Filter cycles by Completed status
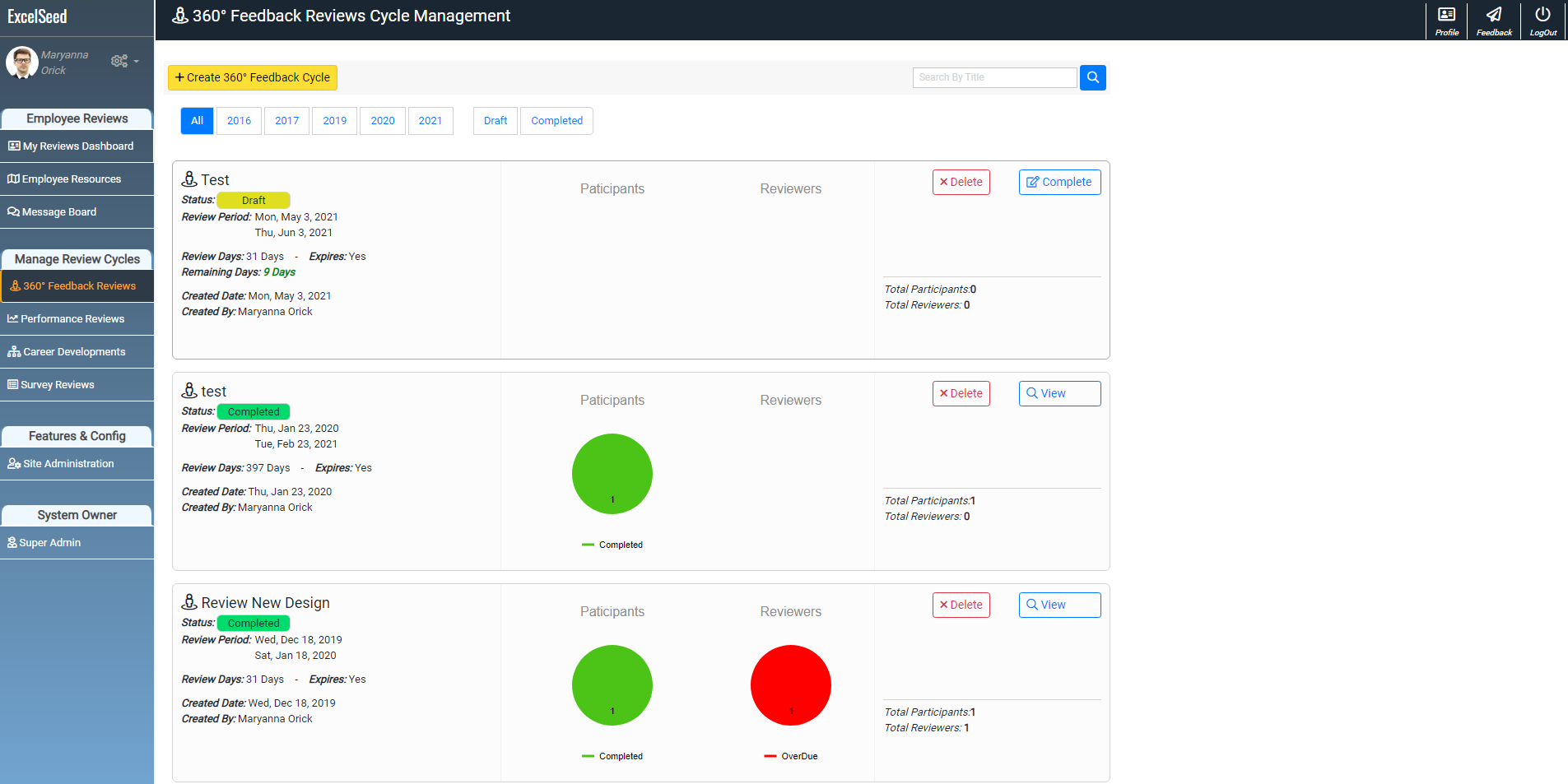Screen dimensions: 1568x784 coord(556,120)
